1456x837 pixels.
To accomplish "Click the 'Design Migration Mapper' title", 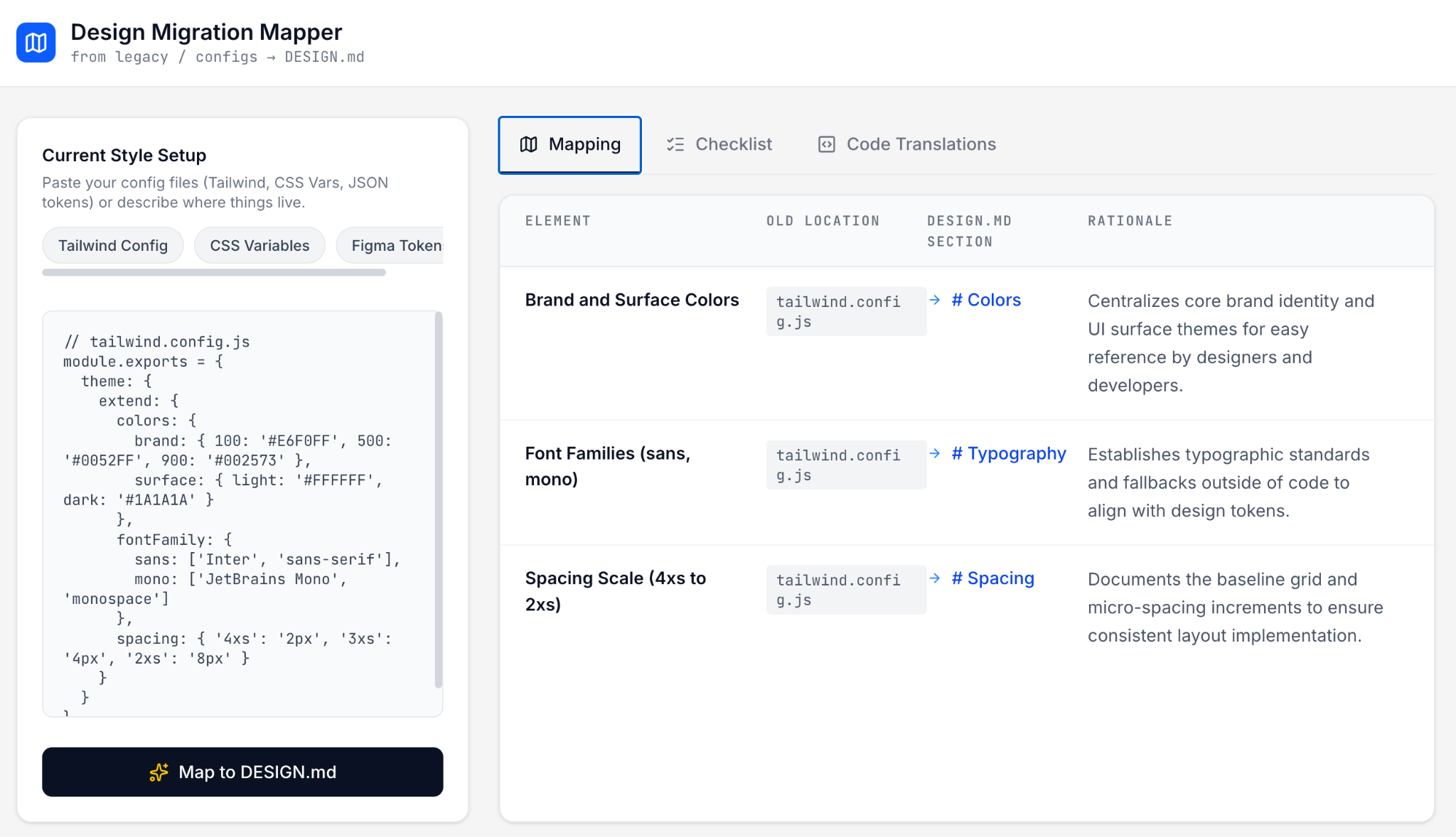I will tap(206, 32).
